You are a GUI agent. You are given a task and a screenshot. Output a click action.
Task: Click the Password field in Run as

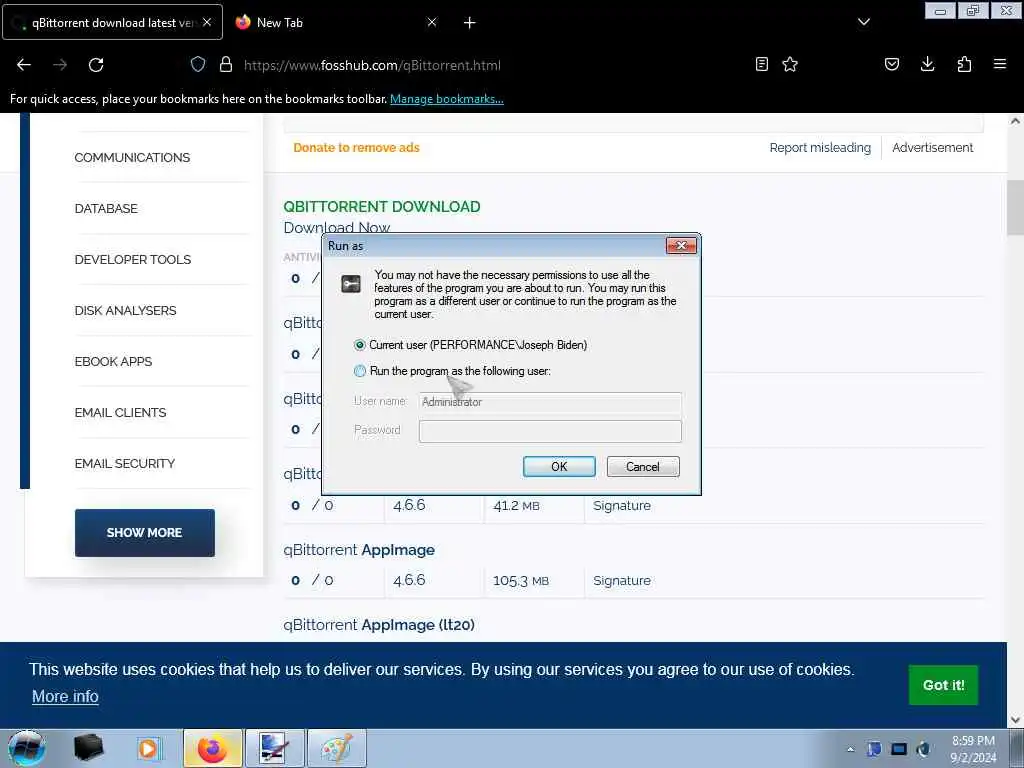(x=551, y=431)
